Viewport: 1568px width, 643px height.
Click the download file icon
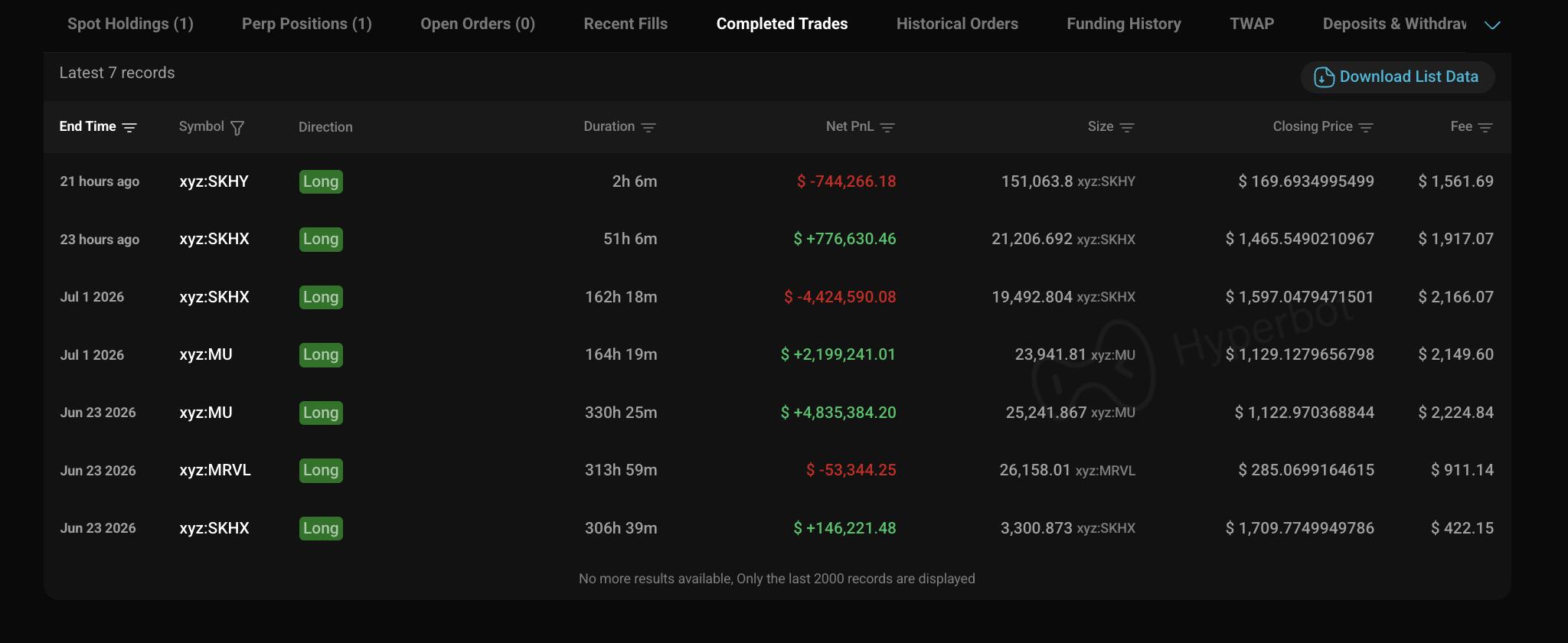pyautogui.click(x=1324, y=77)
